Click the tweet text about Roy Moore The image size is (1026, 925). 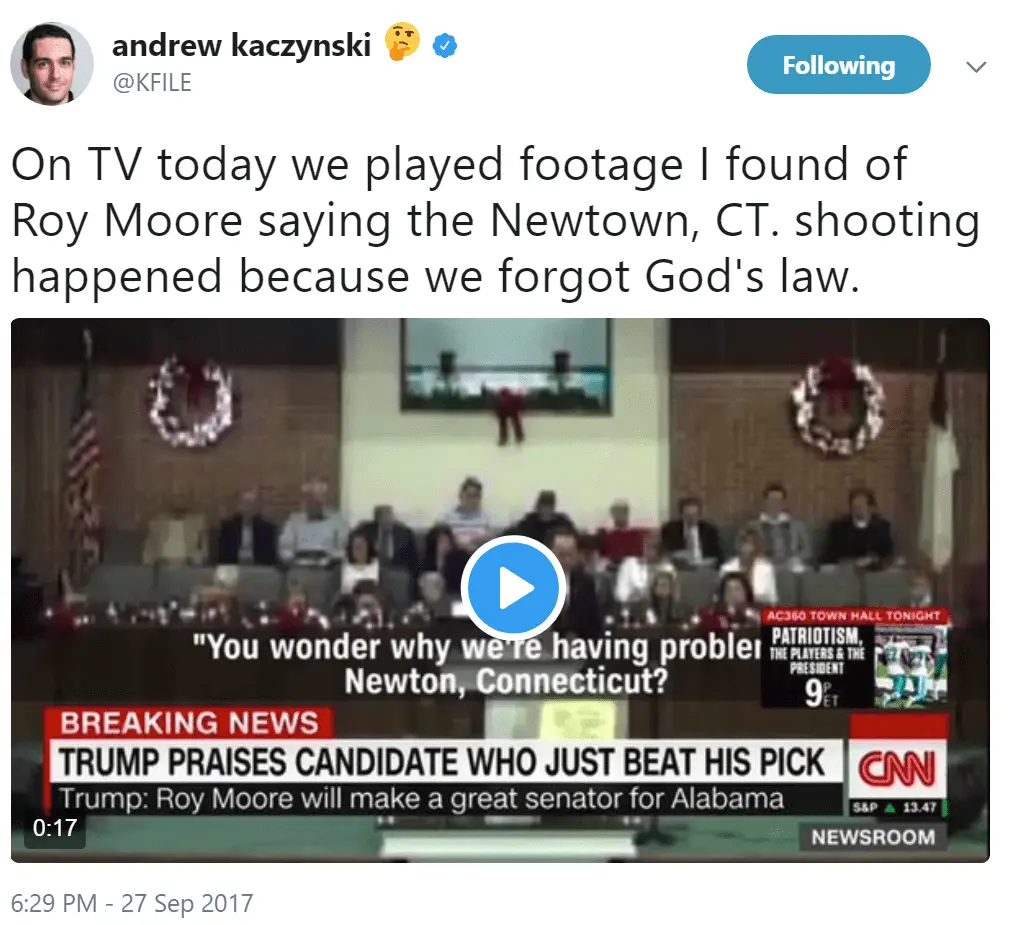coord(495,220)
